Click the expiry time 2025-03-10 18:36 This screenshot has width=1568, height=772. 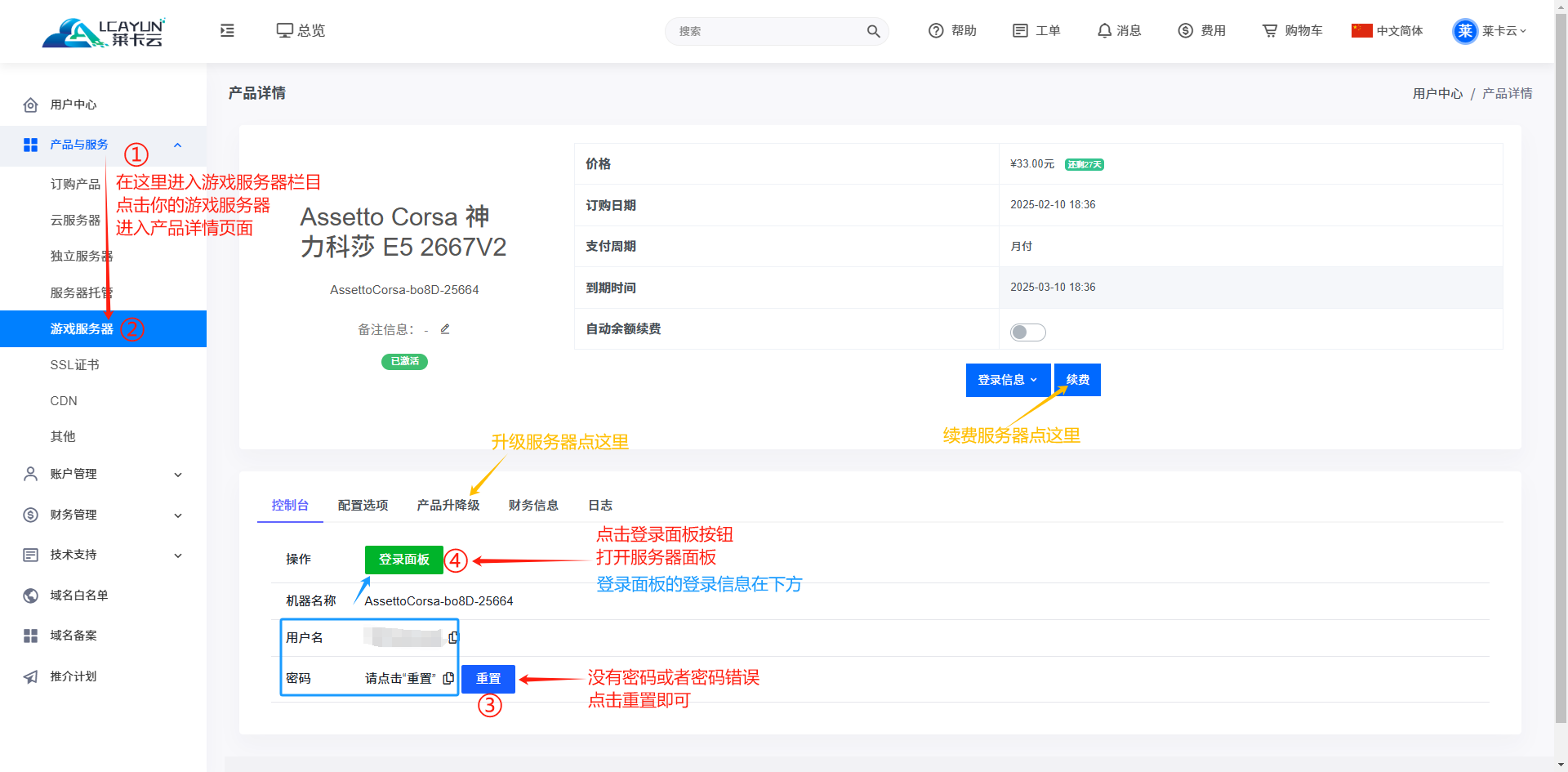coord(1053,287)
